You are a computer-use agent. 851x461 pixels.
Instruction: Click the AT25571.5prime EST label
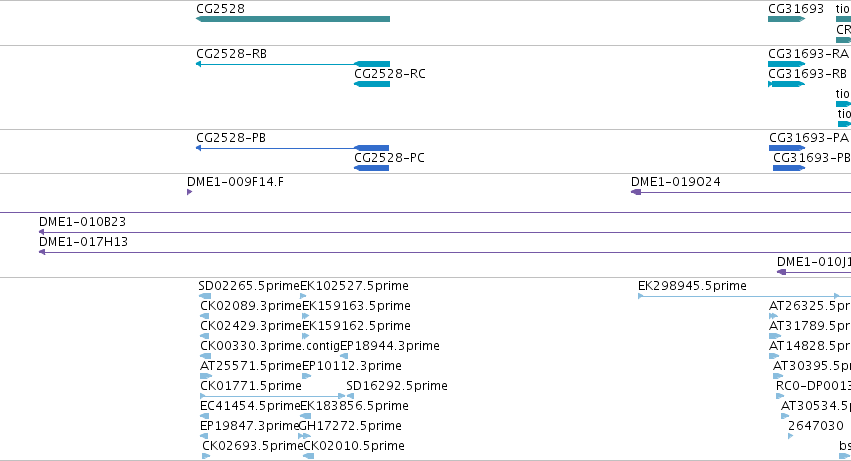[251, 366]
